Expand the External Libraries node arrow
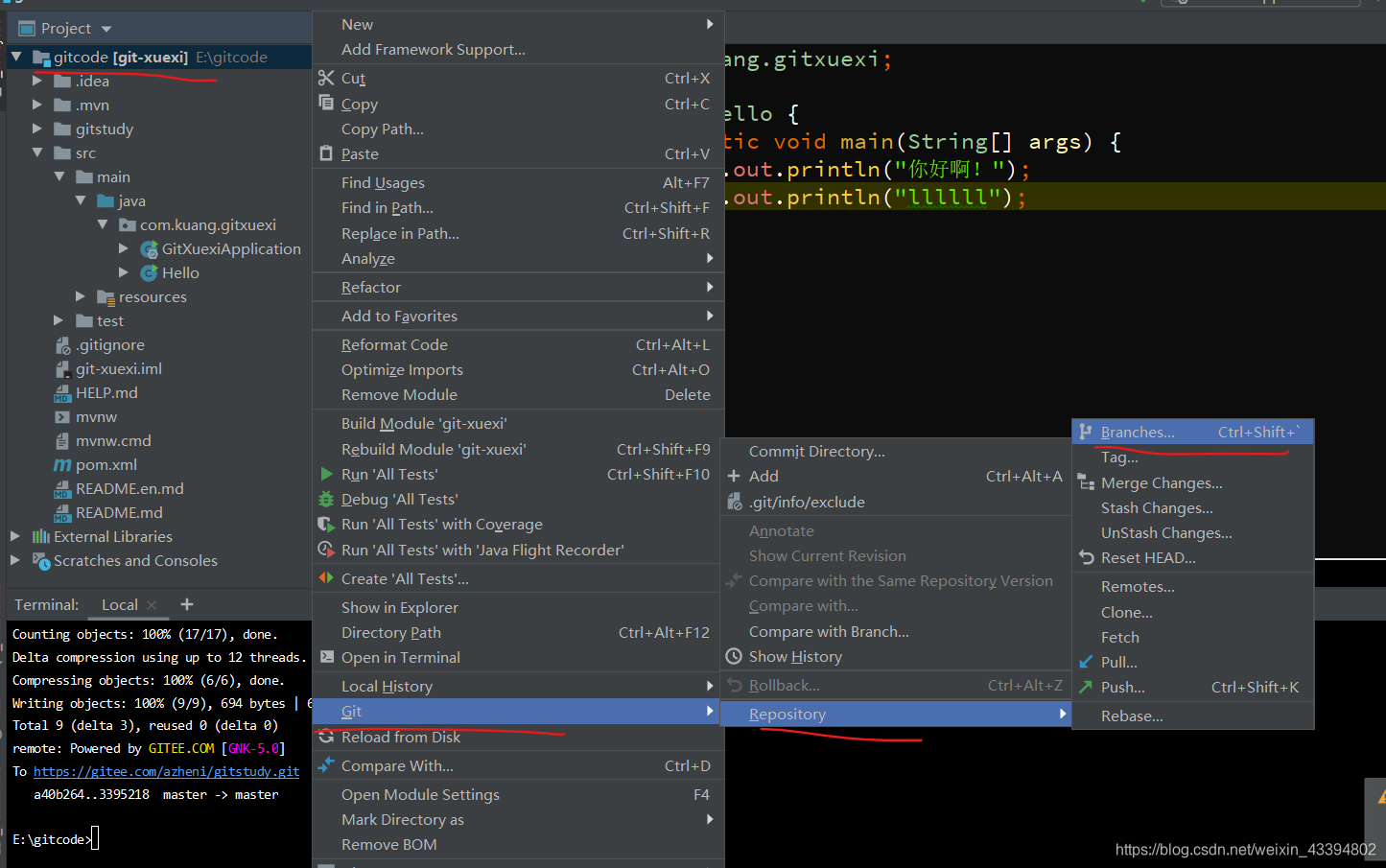Screen dimensions: 1386x868 (x=15, y=536)
